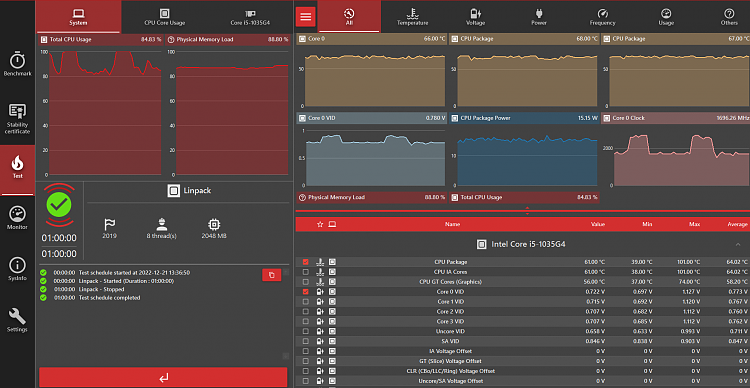Viewport: 750px width, 388px height.
Task: Click the red return arrow button
Action: pyautogui.click(x=163, y=377)
